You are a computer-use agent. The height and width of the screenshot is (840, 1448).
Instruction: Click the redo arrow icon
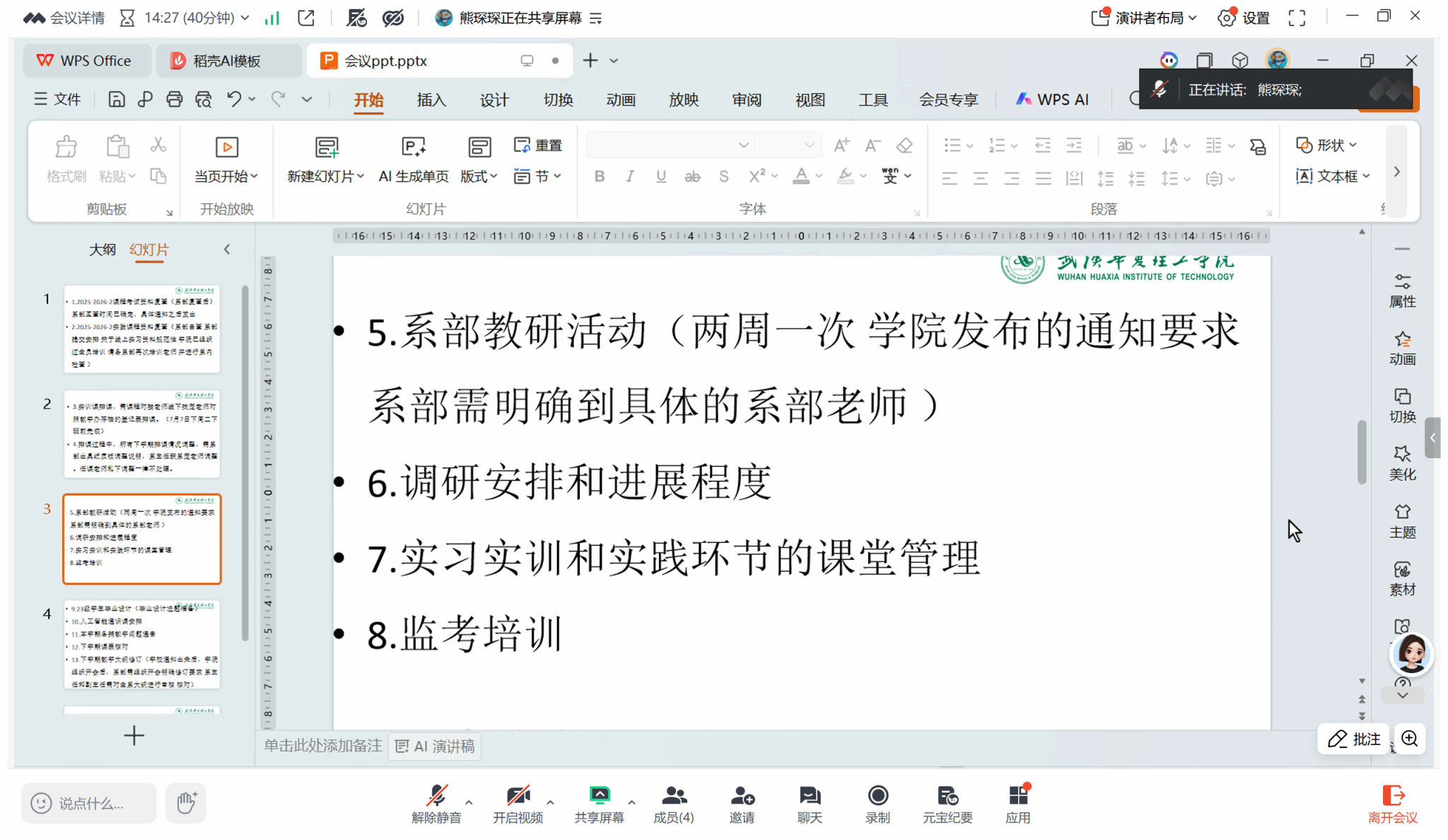click(278, 100)
